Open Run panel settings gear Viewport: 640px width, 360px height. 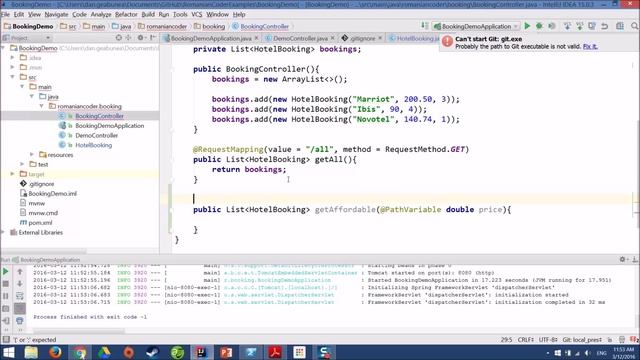click(x=622, y=259)
